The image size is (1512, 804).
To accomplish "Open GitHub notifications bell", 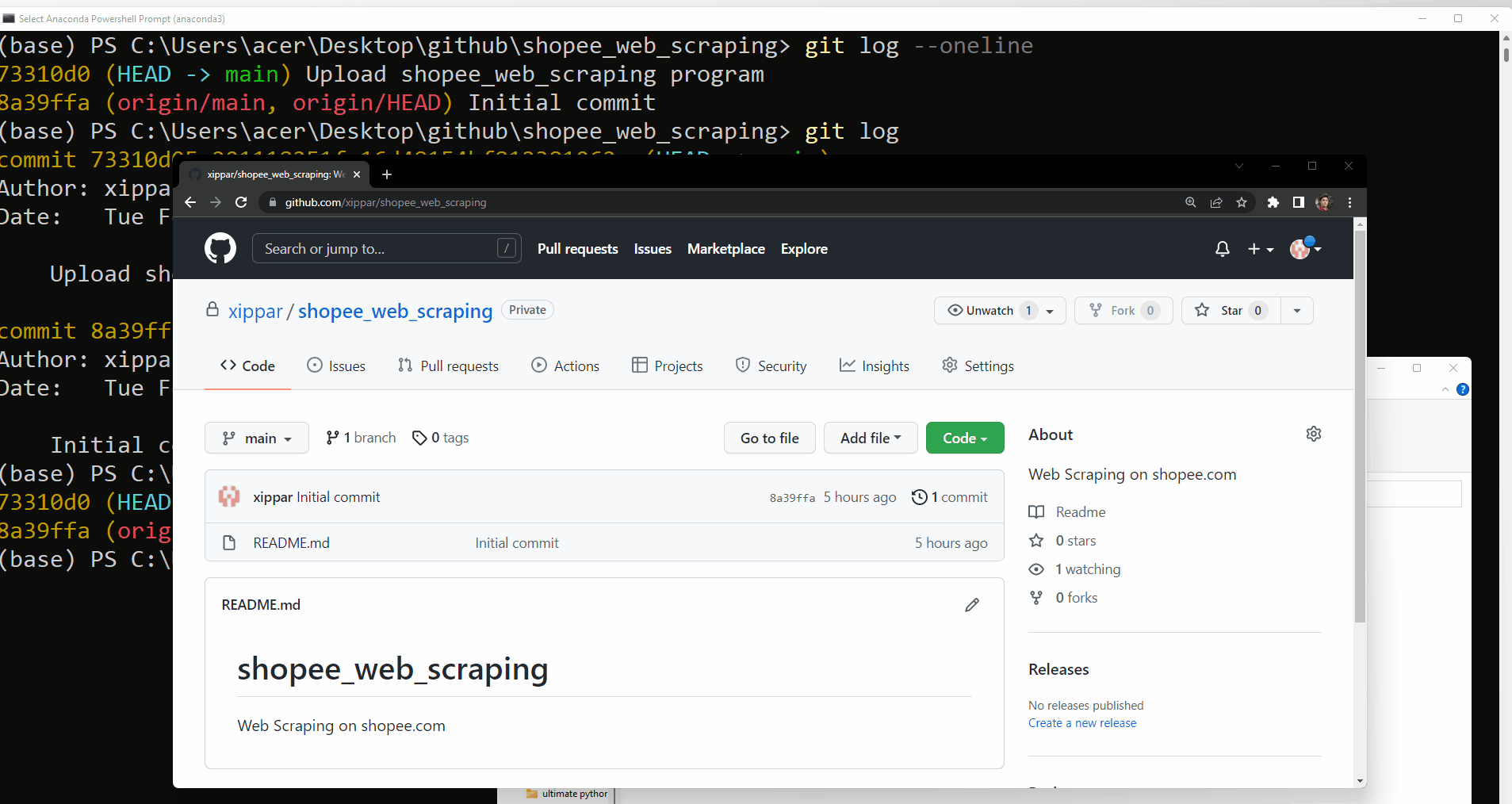I will click(x=1222, y=249).
